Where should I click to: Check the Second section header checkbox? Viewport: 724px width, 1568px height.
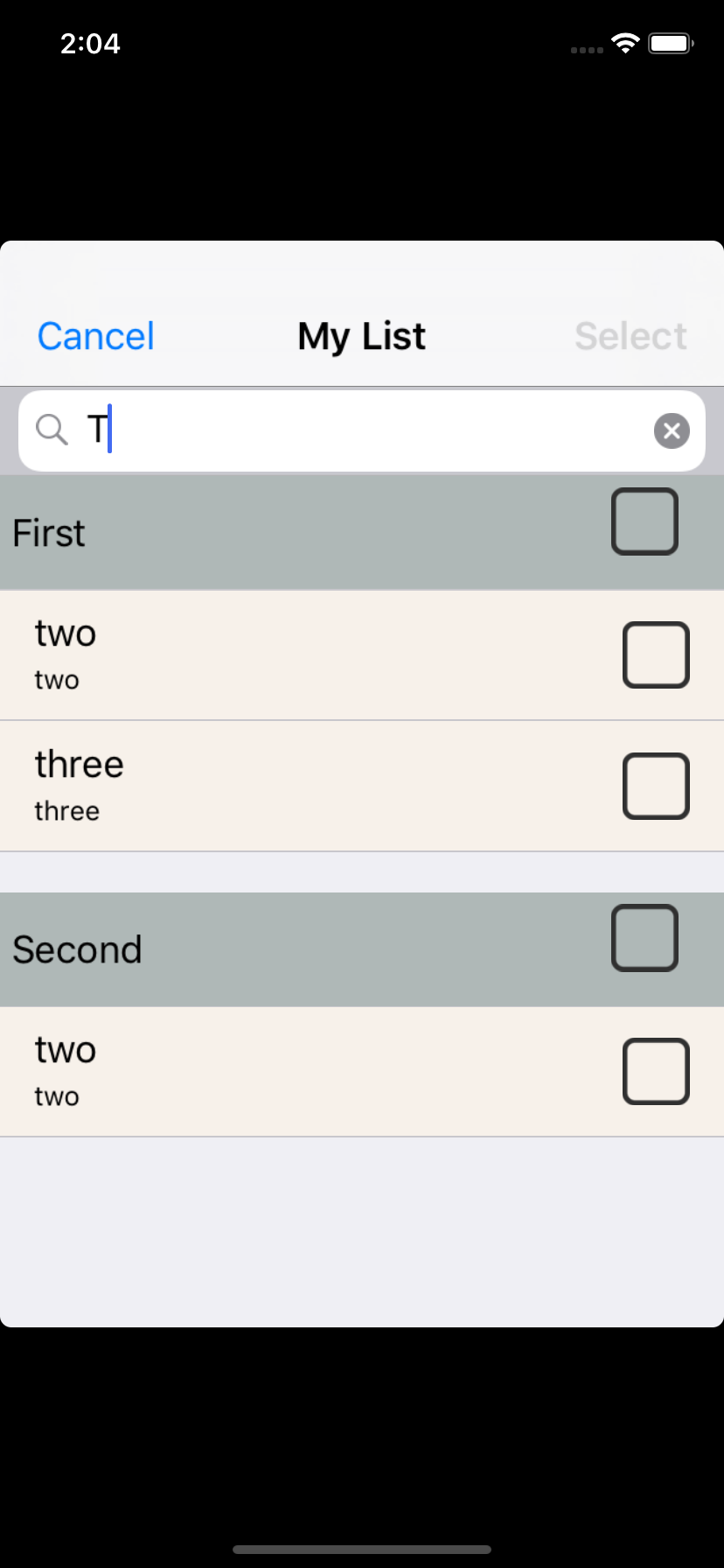tap(644, 938)
